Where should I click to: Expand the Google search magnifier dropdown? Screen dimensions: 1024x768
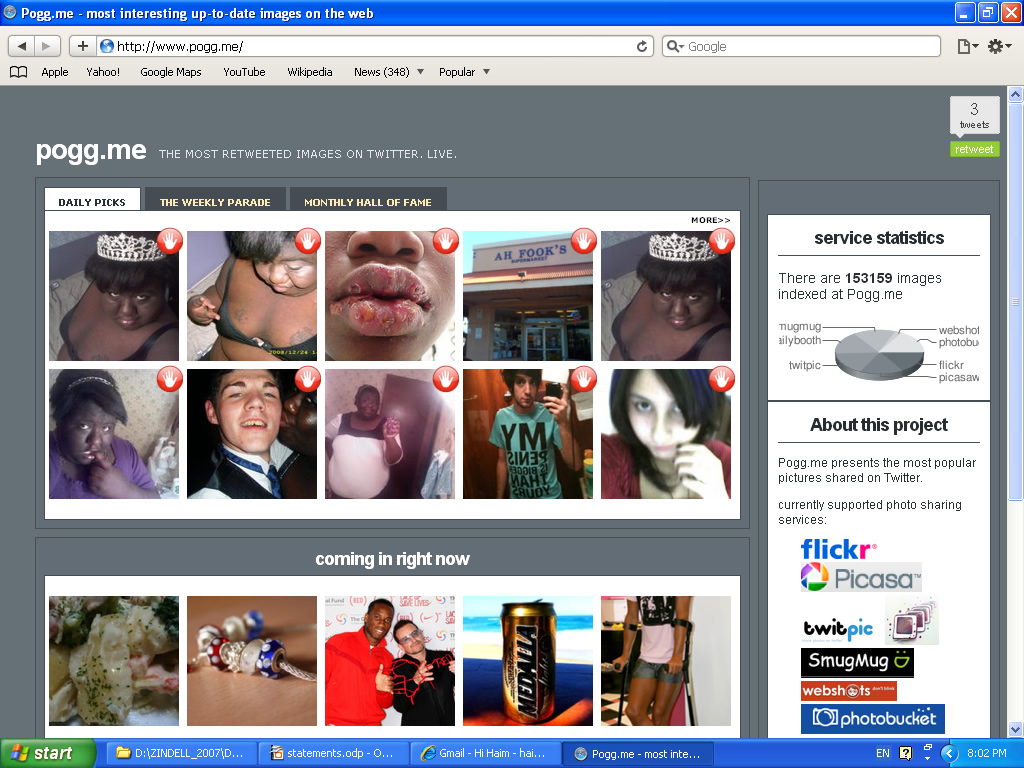pos(675,46)
